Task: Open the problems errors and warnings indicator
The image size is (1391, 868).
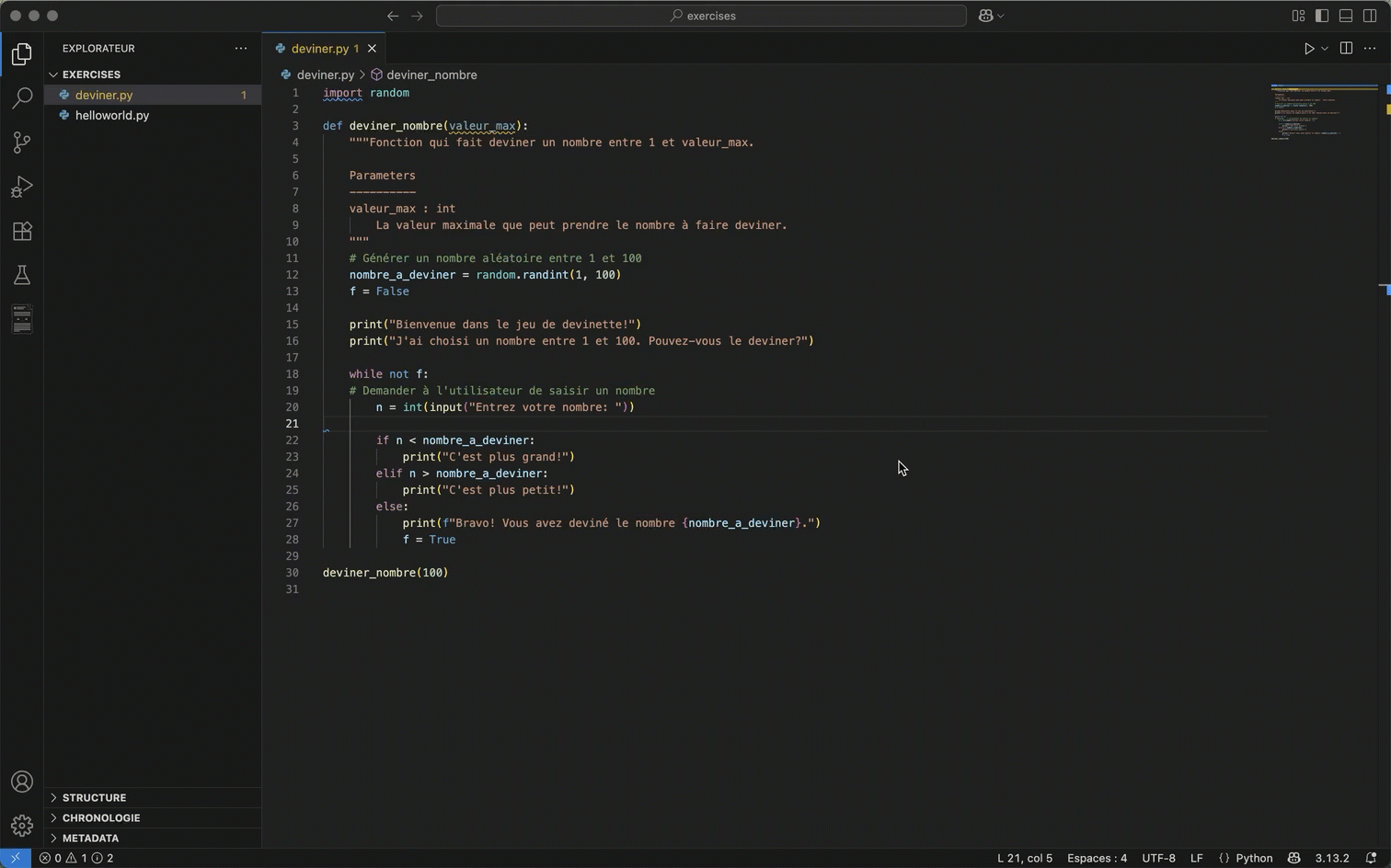Action: (76, 858)
